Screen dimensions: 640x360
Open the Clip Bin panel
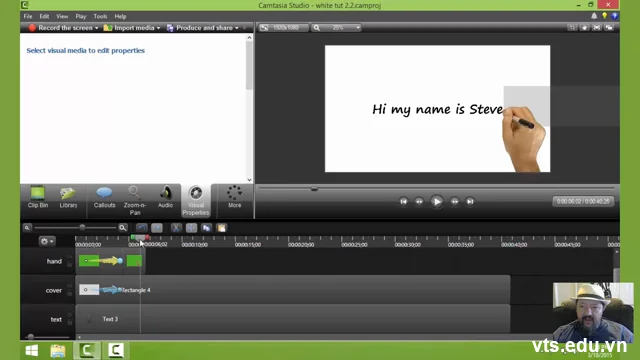click(38, 197)
